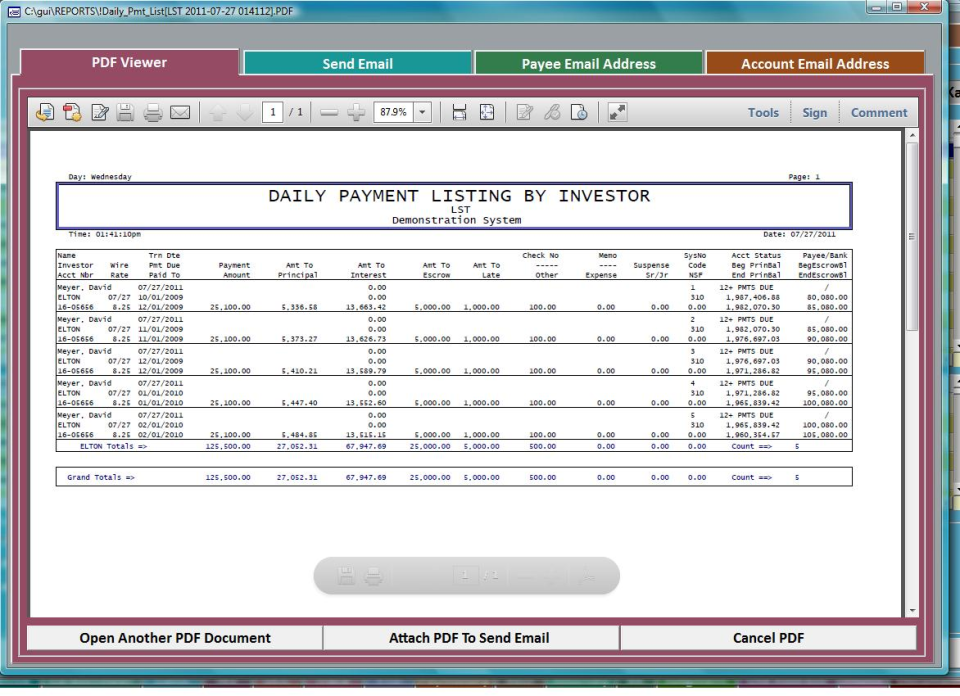Click the grayed link/attach toolbar icon
The height and width of the screenshot is (696, 960).
[x=552, y=113]
